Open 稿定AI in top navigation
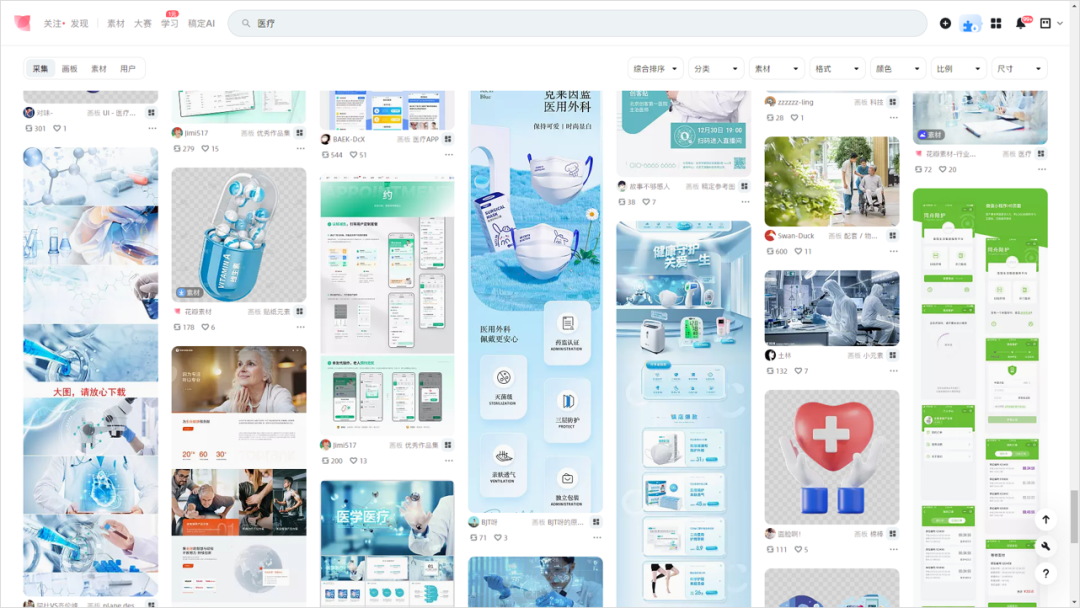This screenshot has width=1080, height=608. [x=201, y=23]
